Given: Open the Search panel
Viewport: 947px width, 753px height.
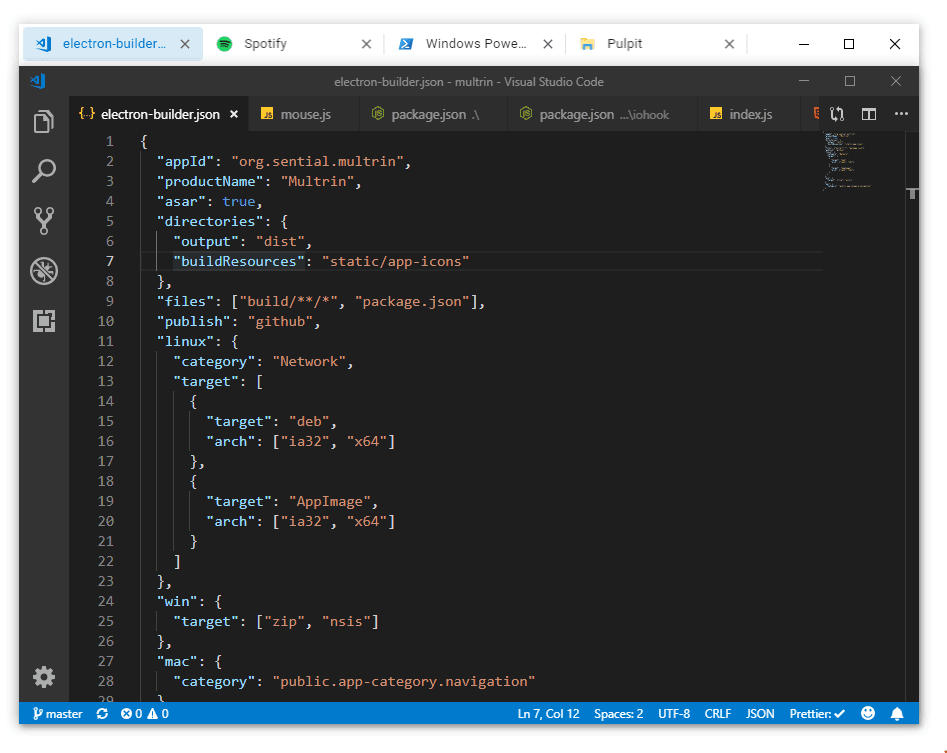Looking at the screenshot, I should [43, 171].
